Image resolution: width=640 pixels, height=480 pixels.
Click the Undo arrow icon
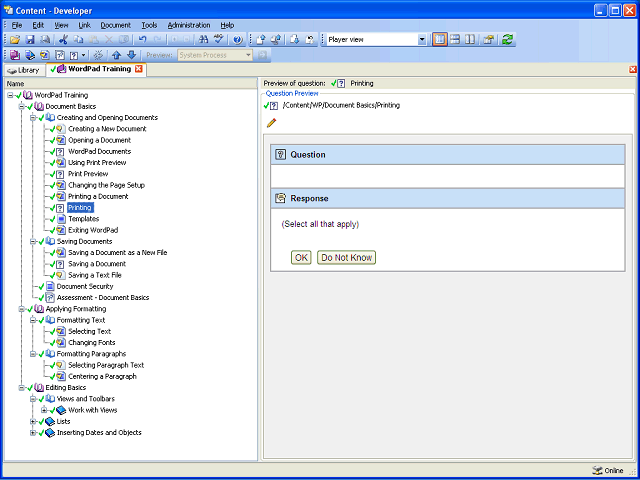142,40
